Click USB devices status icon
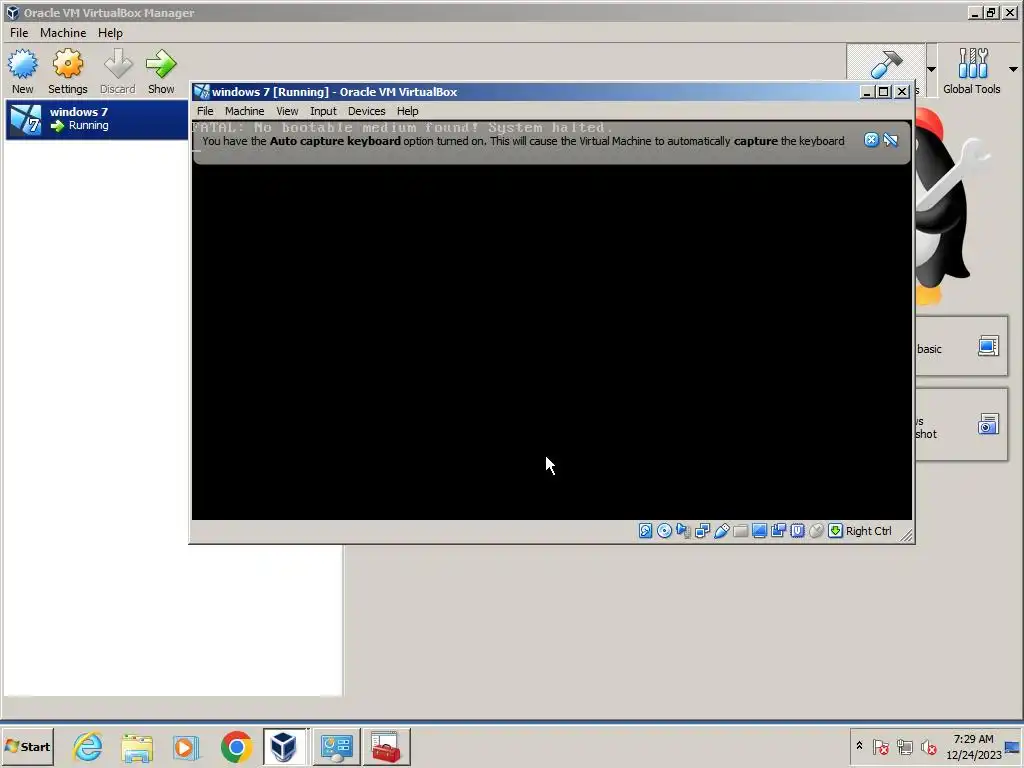 (721, 531)
